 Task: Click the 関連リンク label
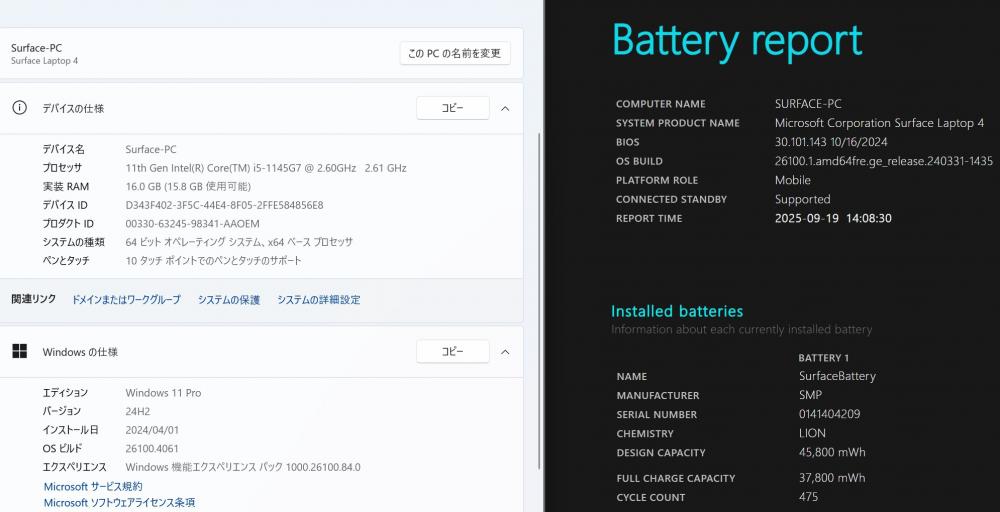(x=34, y=299)
